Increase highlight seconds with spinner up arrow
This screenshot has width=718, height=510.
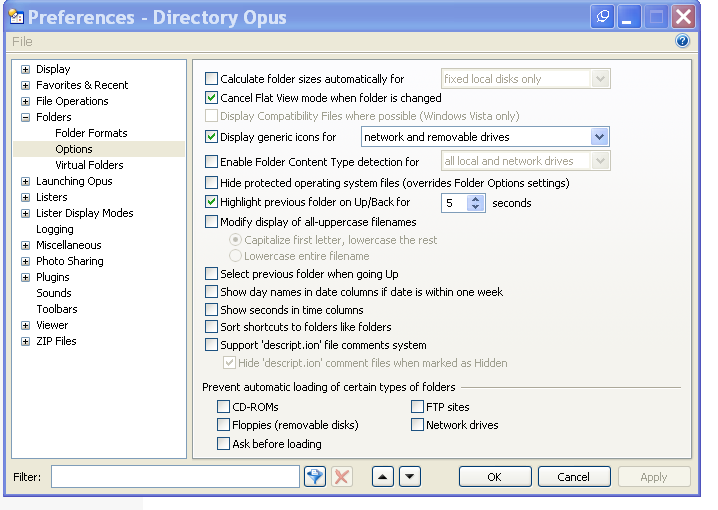(x=476, y=199)
